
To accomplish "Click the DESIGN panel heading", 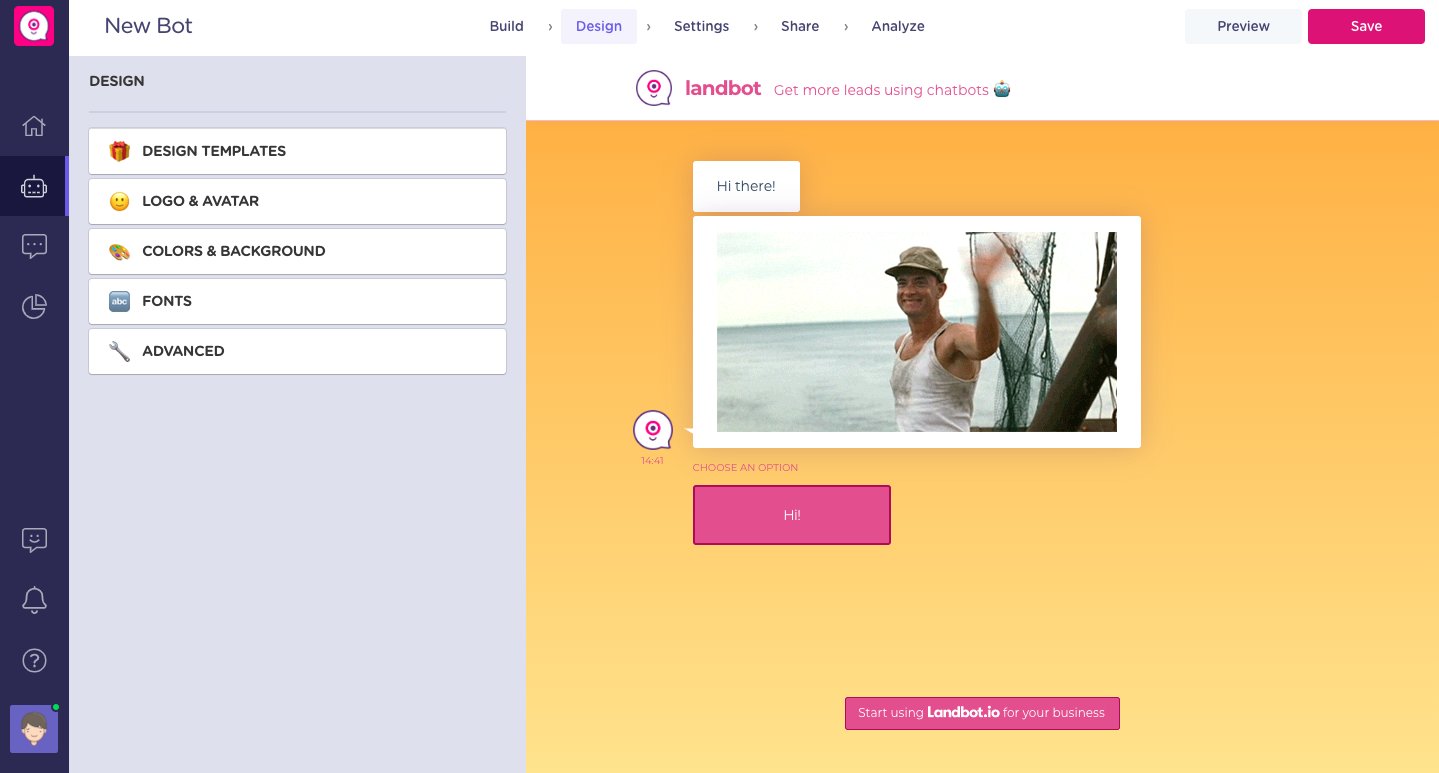I will coord(117,81).
